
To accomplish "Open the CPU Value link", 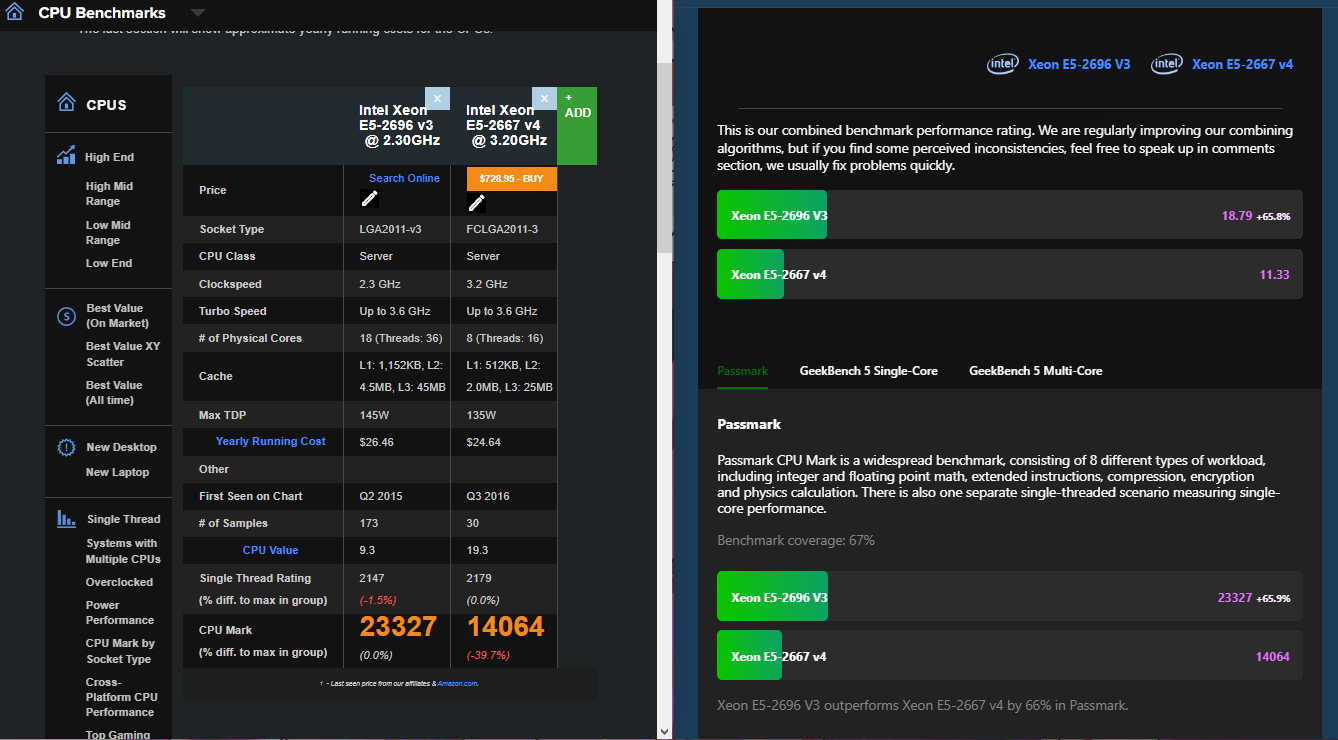I will pyautogui.click(x=270, y=550).
